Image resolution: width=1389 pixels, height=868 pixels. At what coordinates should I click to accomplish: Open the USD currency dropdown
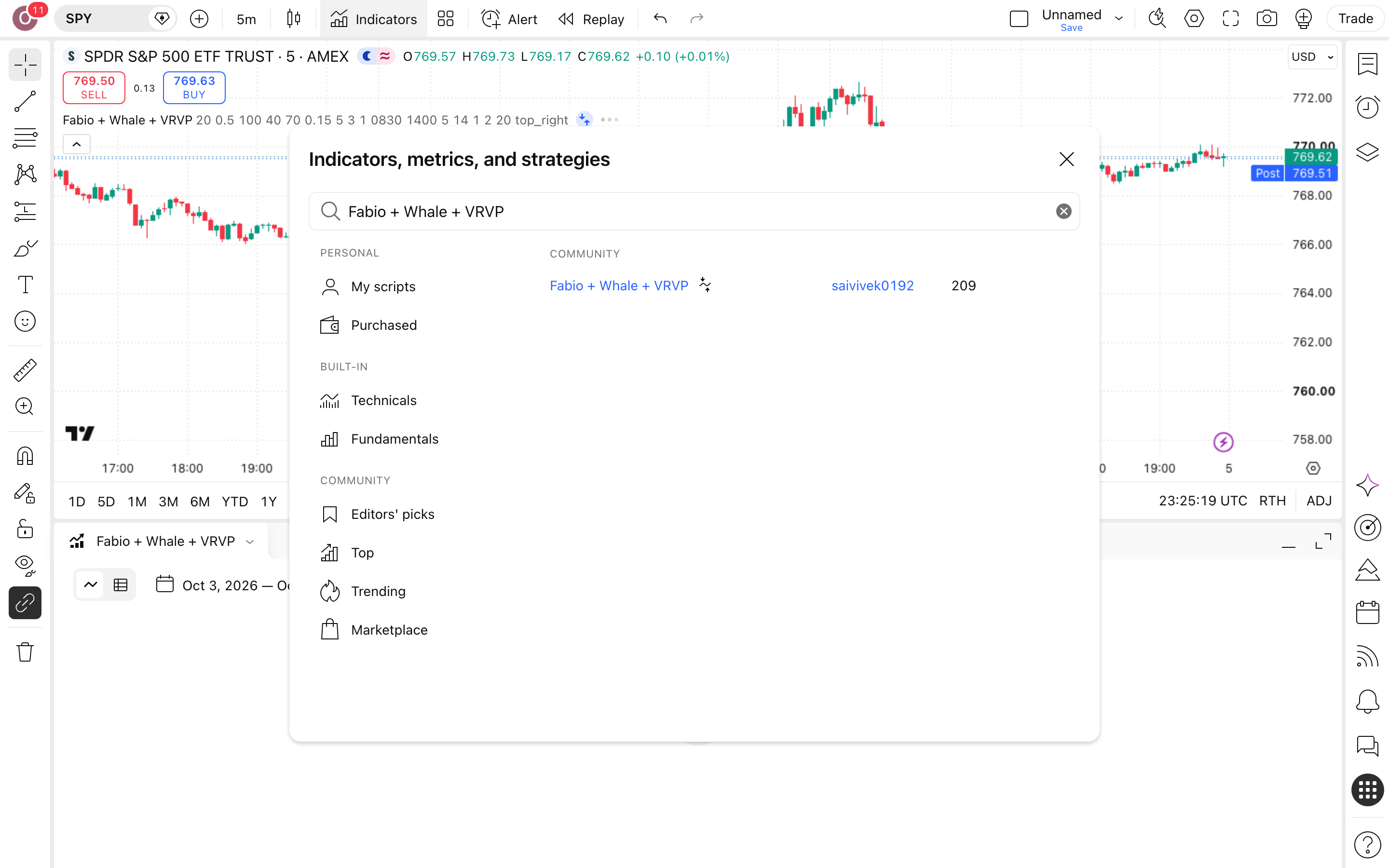pyautogui.click(x=1313, y=57)
